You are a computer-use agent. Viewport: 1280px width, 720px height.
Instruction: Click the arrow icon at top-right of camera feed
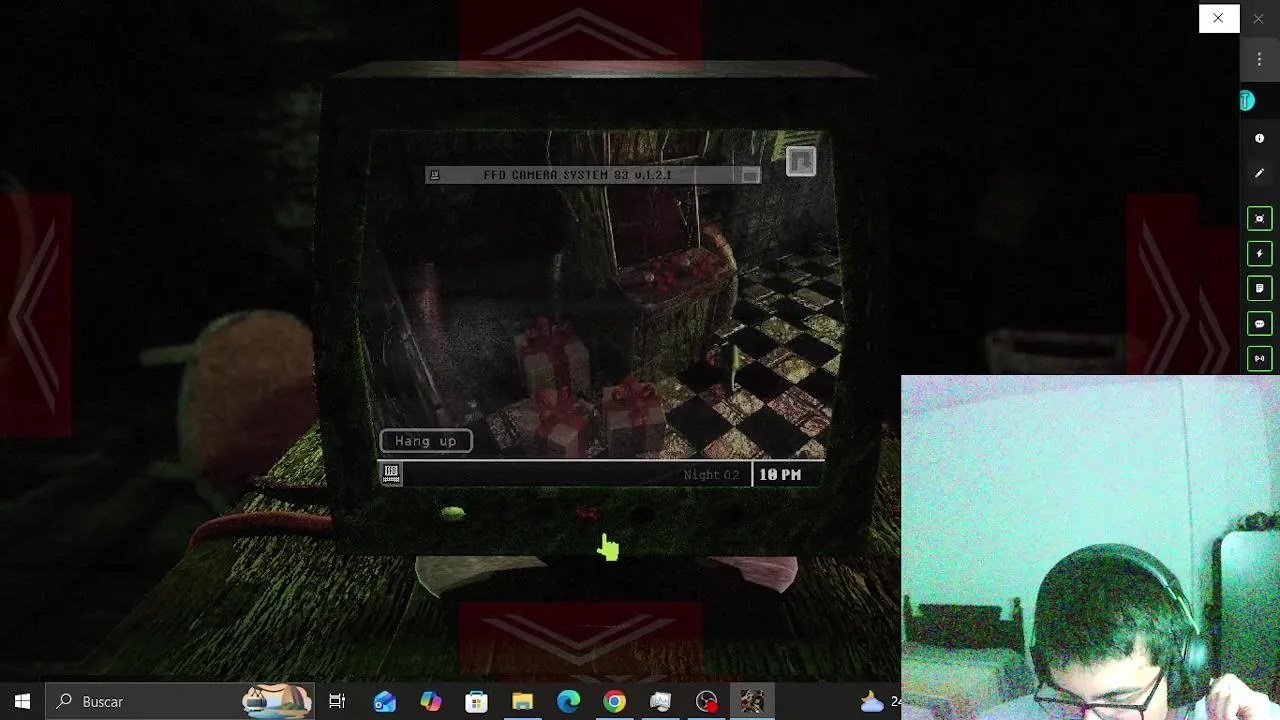[801, 161]
